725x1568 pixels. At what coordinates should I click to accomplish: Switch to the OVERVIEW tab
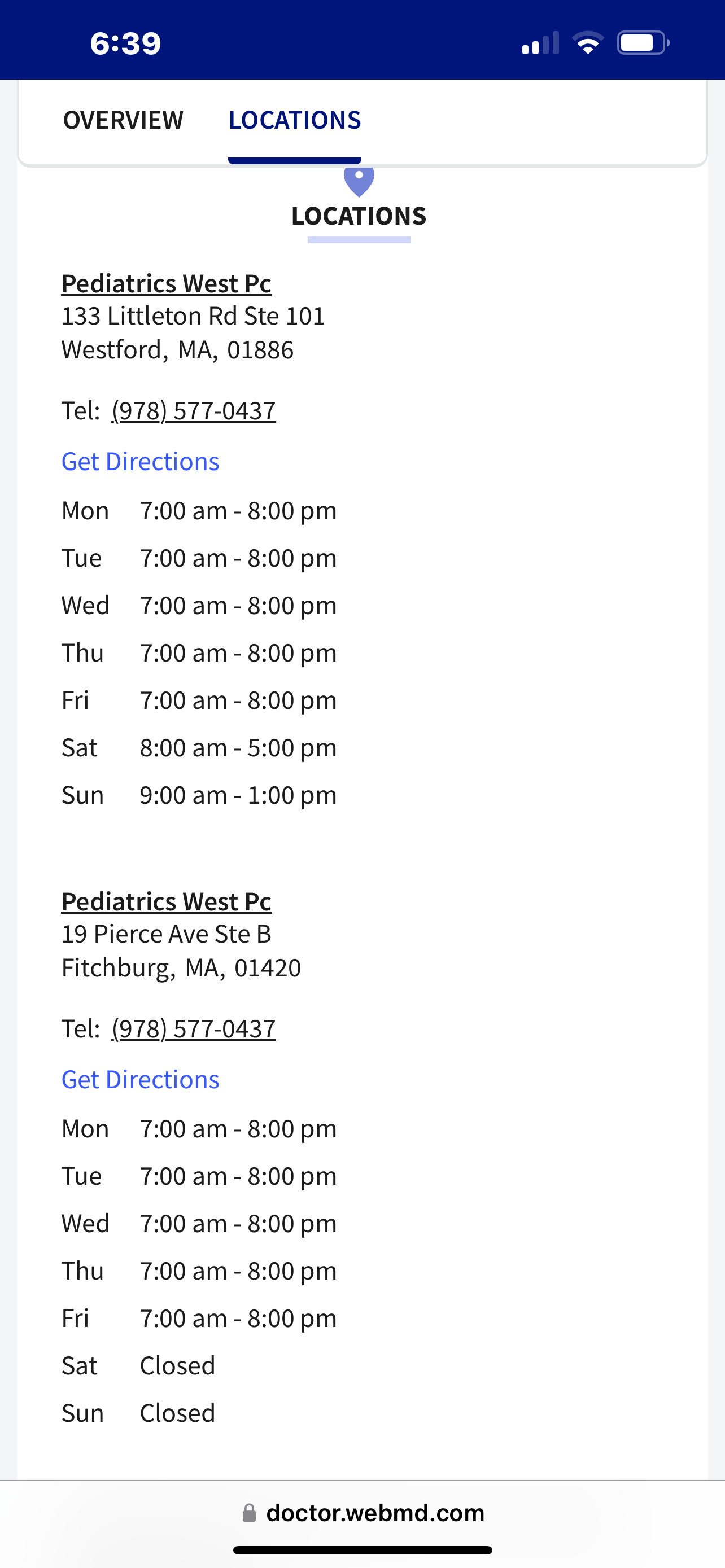click(123, 120)
